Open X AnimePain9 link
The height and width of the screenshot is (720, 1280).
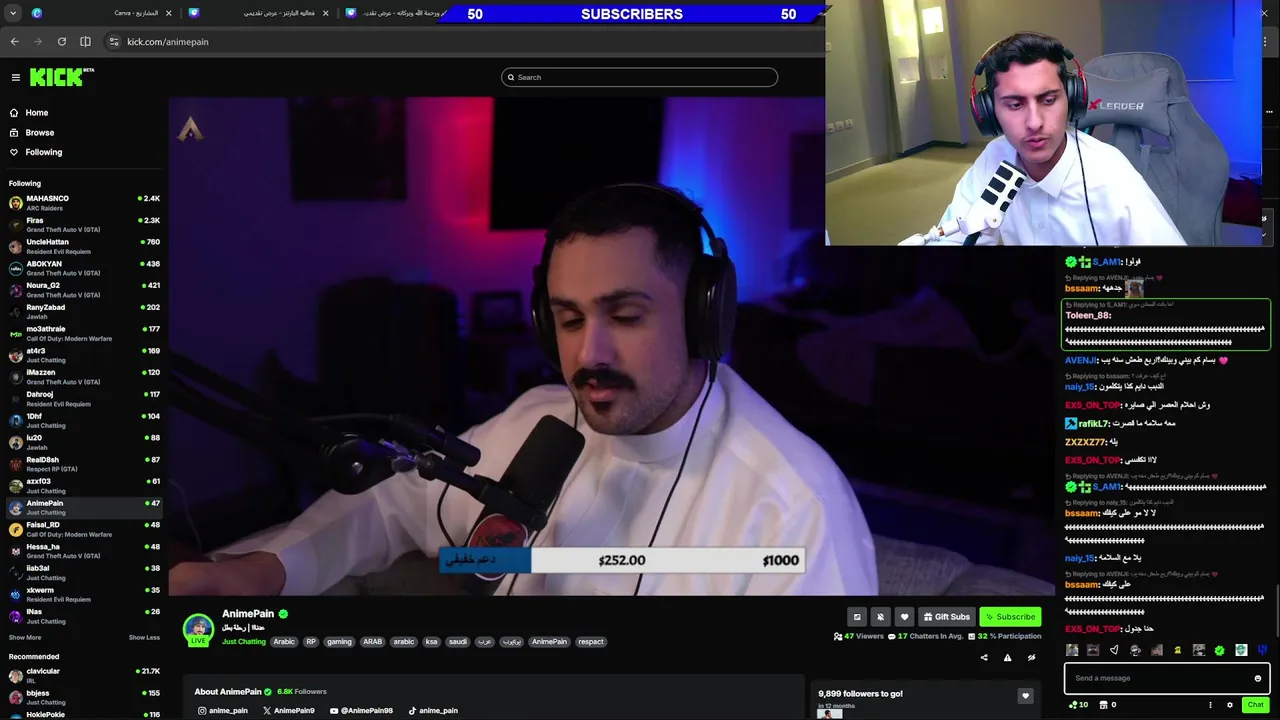point(288,710)
